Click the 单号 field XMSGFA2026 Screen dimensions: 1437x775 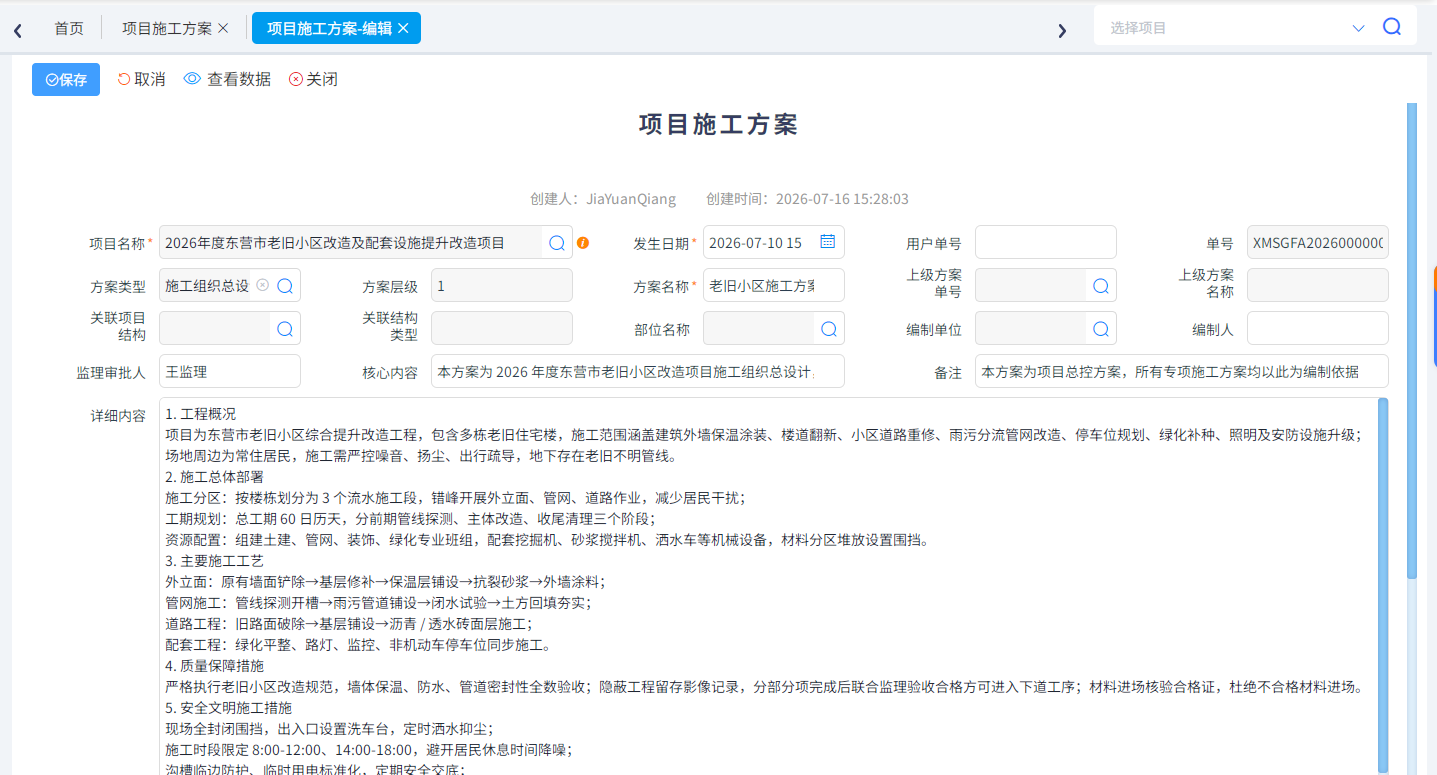(x=1317, y=242)
